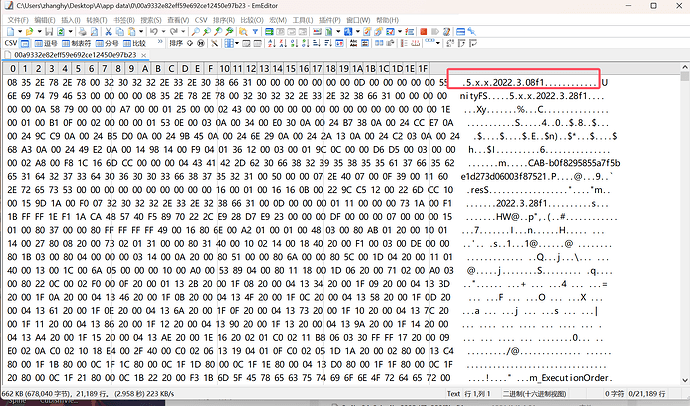Toggle Comma separated (逗号) mode
This screenshot has width=690, height=406.
[46, 43]
